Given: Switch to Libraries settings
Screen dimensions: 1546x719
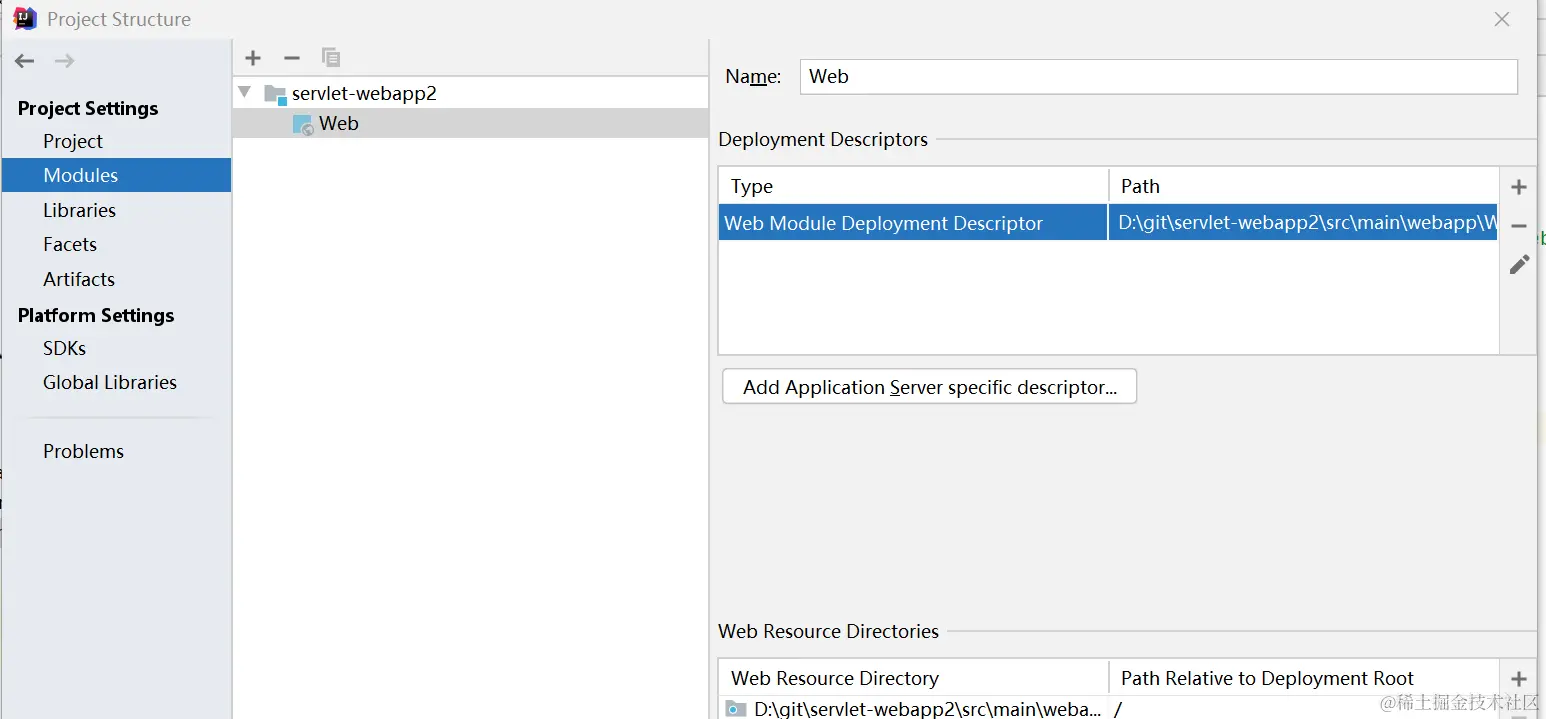Looking at the screenshot, I should pyautogui.click(x=79, y=210).
